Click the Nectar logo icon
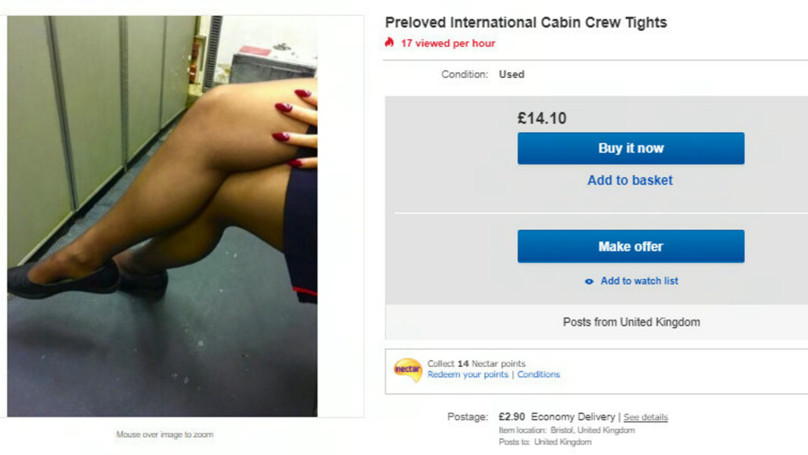The width and height of the screenshot is (808, 455). (x=408, y=369)
